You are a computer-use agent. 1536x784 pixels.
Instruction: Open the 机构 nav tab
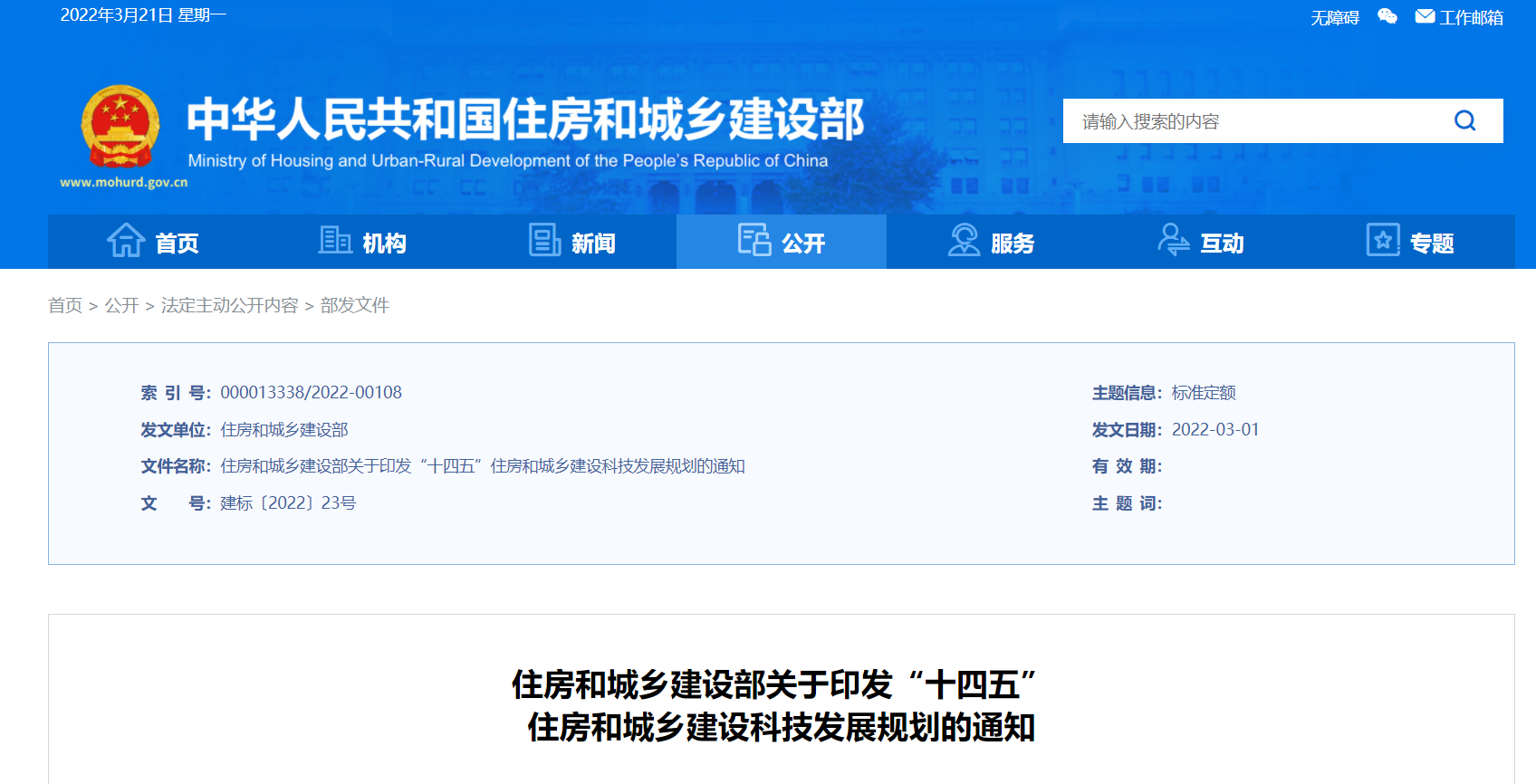pyautogui.click(x=362, y=242)
